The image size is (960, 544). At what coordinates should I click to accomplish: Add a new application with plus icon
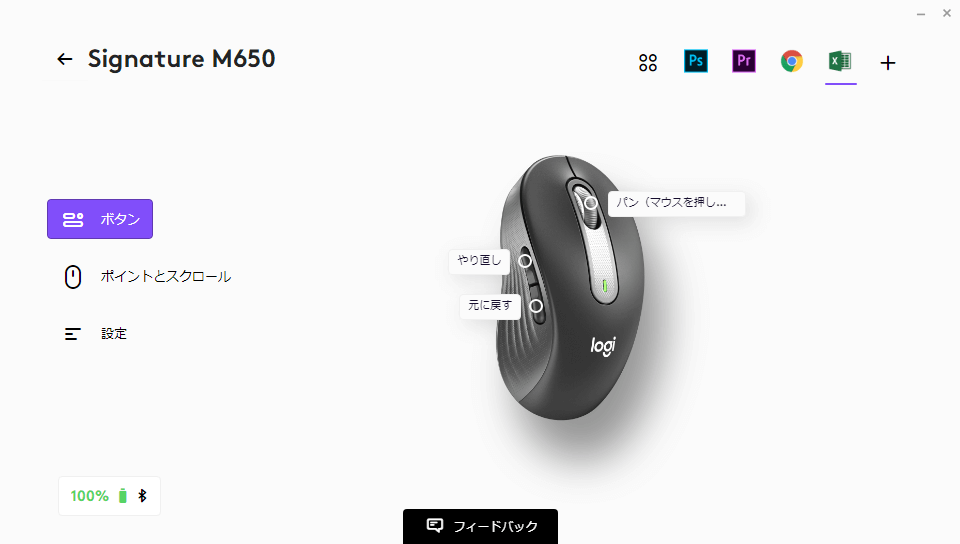(x=888, y=62)
